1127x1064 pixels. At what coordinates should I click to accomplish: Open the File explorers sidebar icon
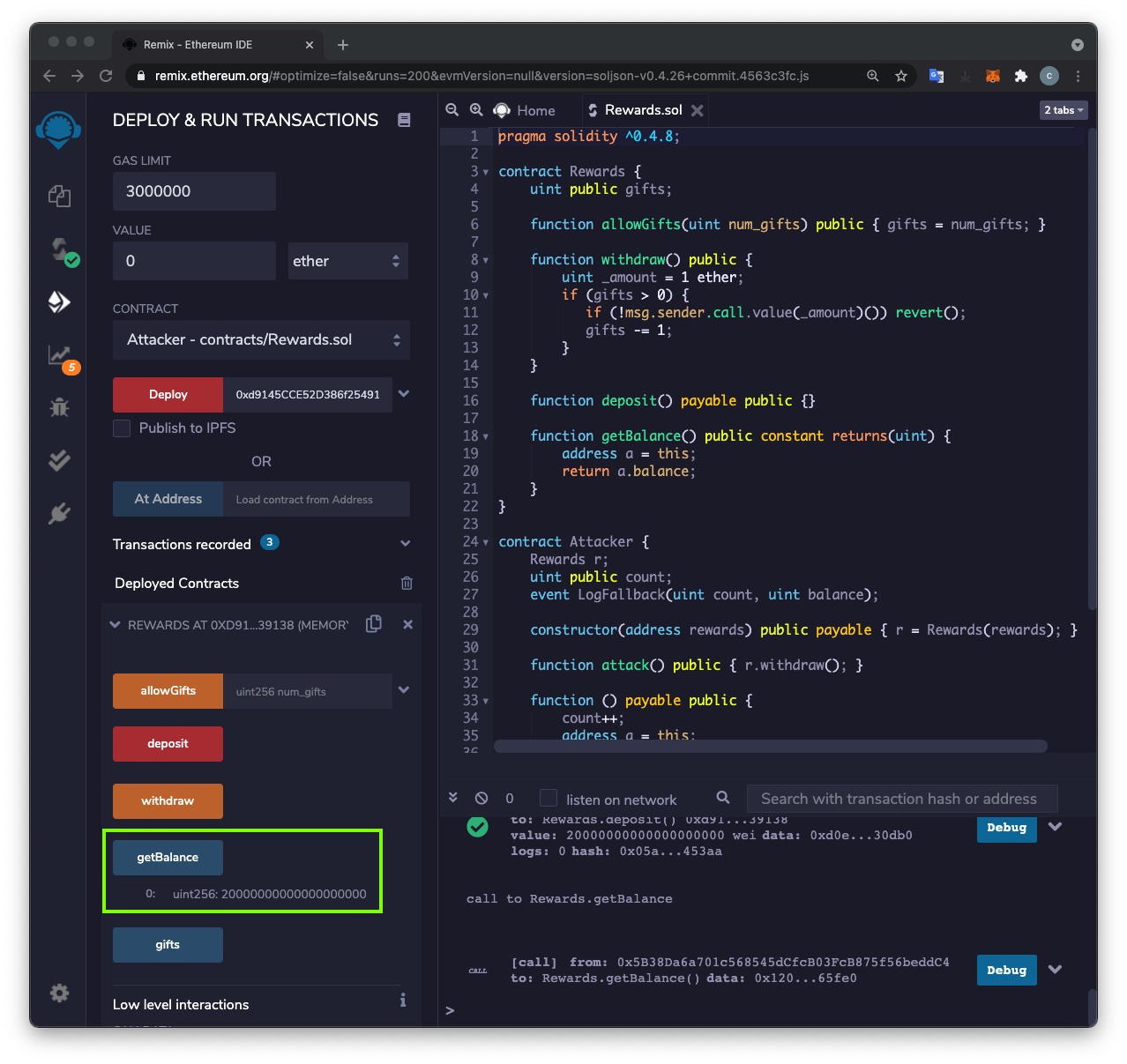click(59, 196)
